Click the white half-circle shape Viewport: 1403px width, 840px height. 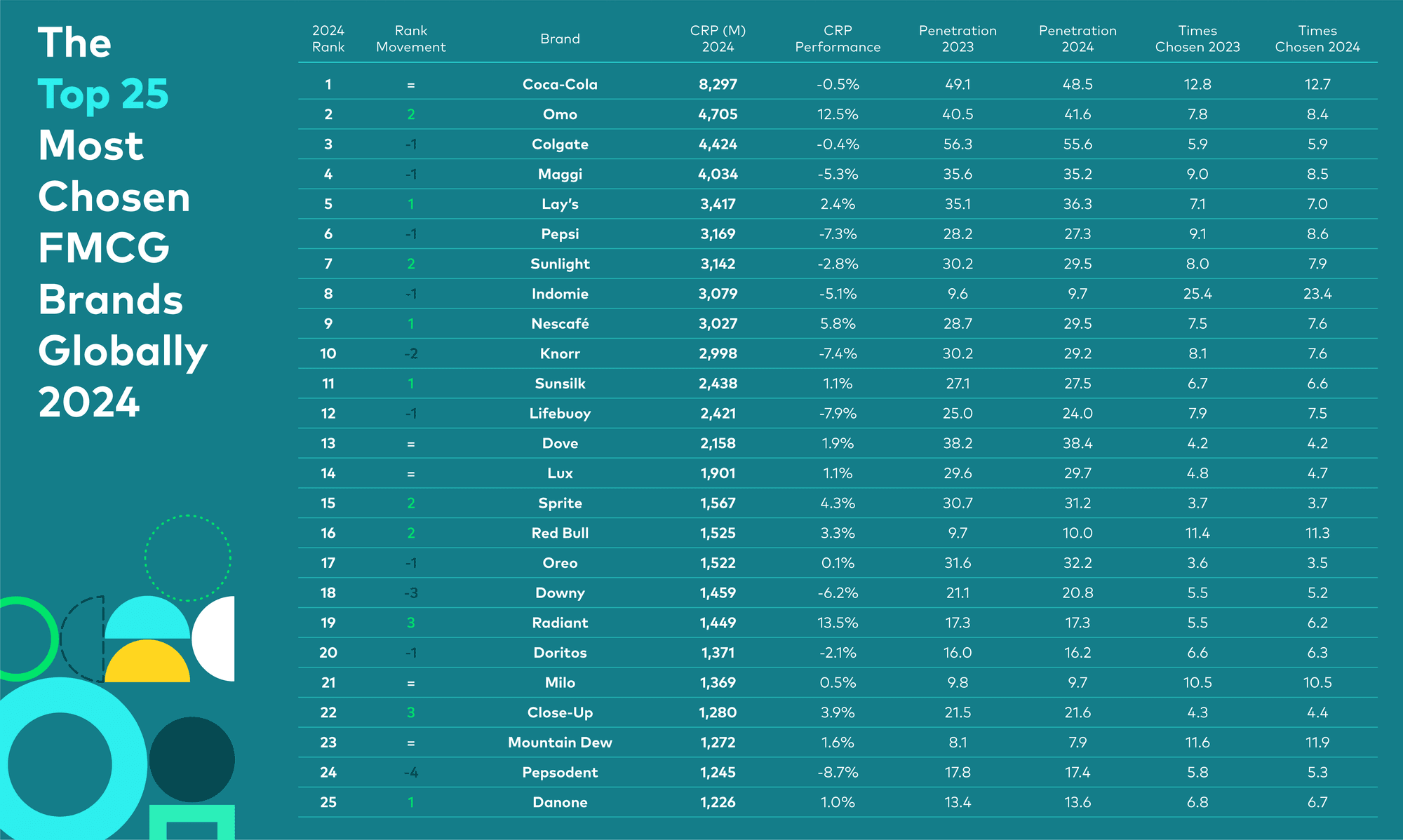(x=213, y=639)
